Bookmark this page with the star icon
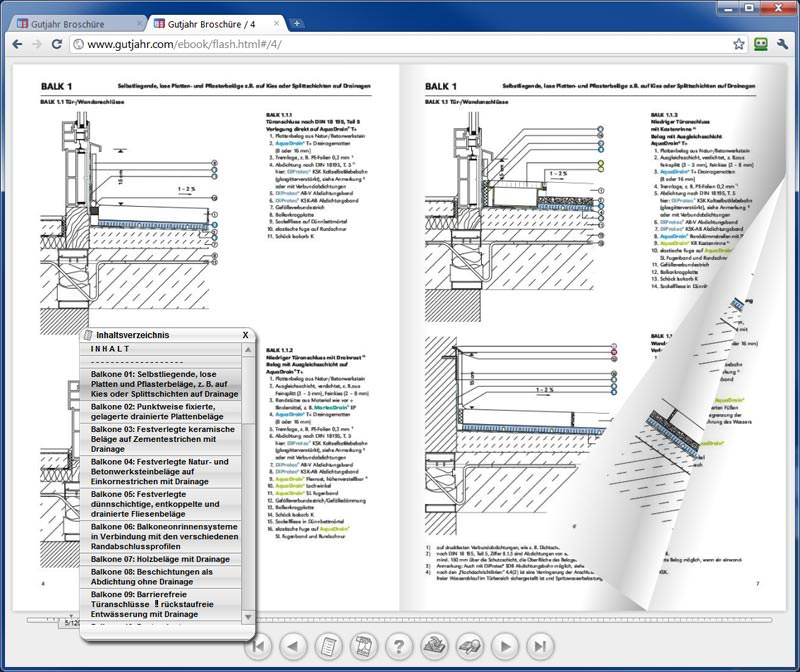The height and width of the screenshot is (672, 800). (x=738, y=44)
